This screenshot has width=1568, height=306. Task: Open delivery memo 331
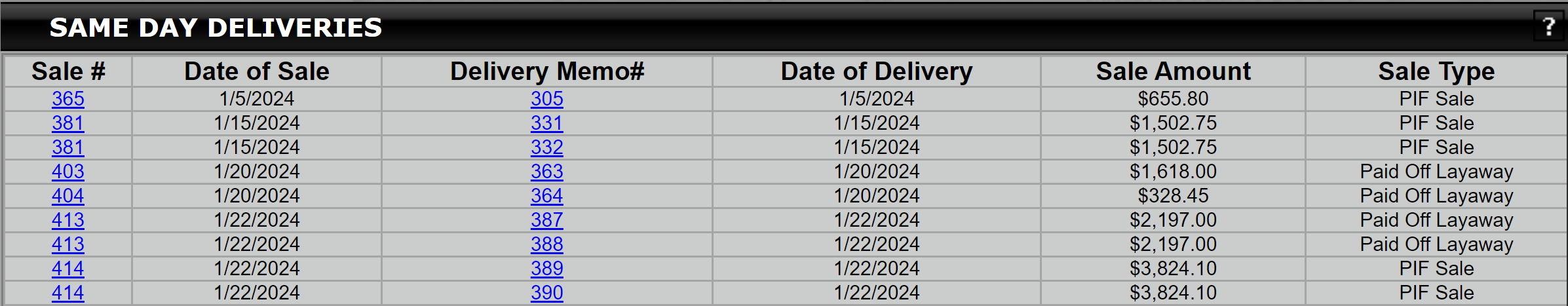547,123
